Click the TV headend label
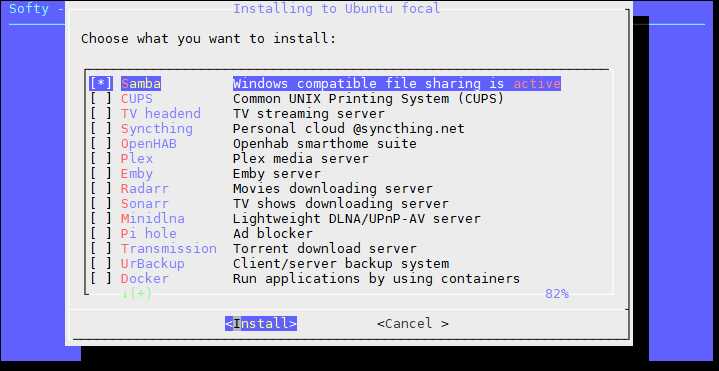 (x=161, y=114)
